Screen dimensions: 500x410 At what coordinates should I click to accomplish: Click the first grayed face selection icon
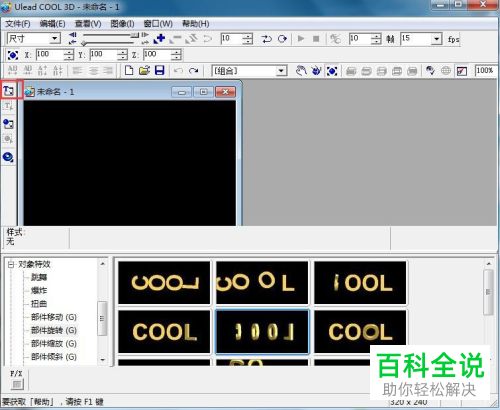[351, 71]
